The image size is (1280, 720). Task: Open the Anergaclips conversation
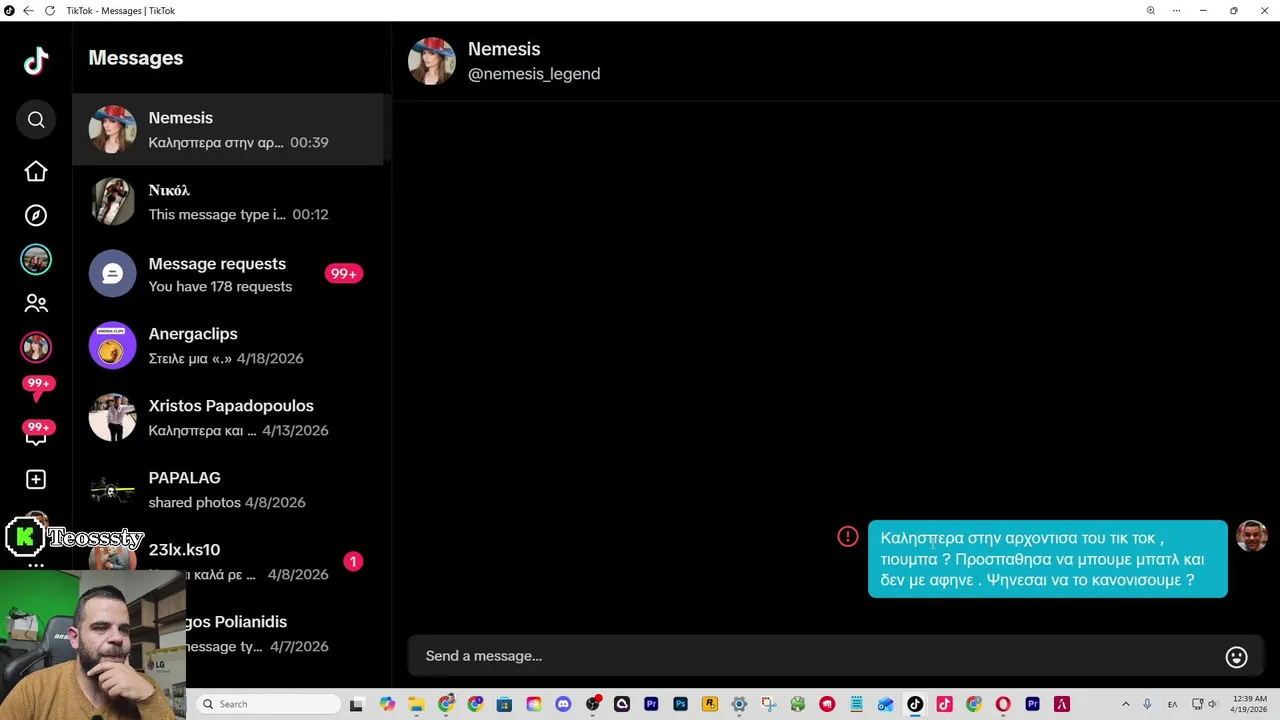(228, 346)
